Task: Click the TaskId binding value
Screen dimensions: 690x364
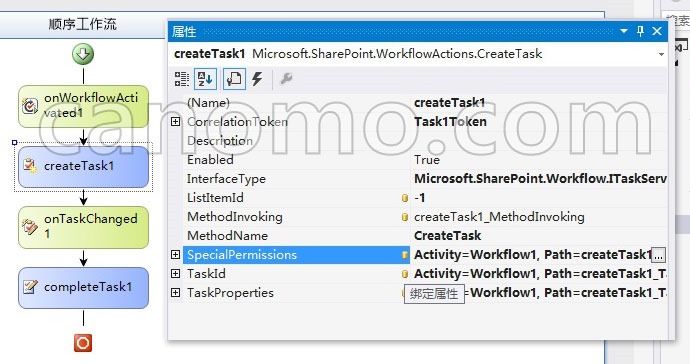Action: coord(540,274)
